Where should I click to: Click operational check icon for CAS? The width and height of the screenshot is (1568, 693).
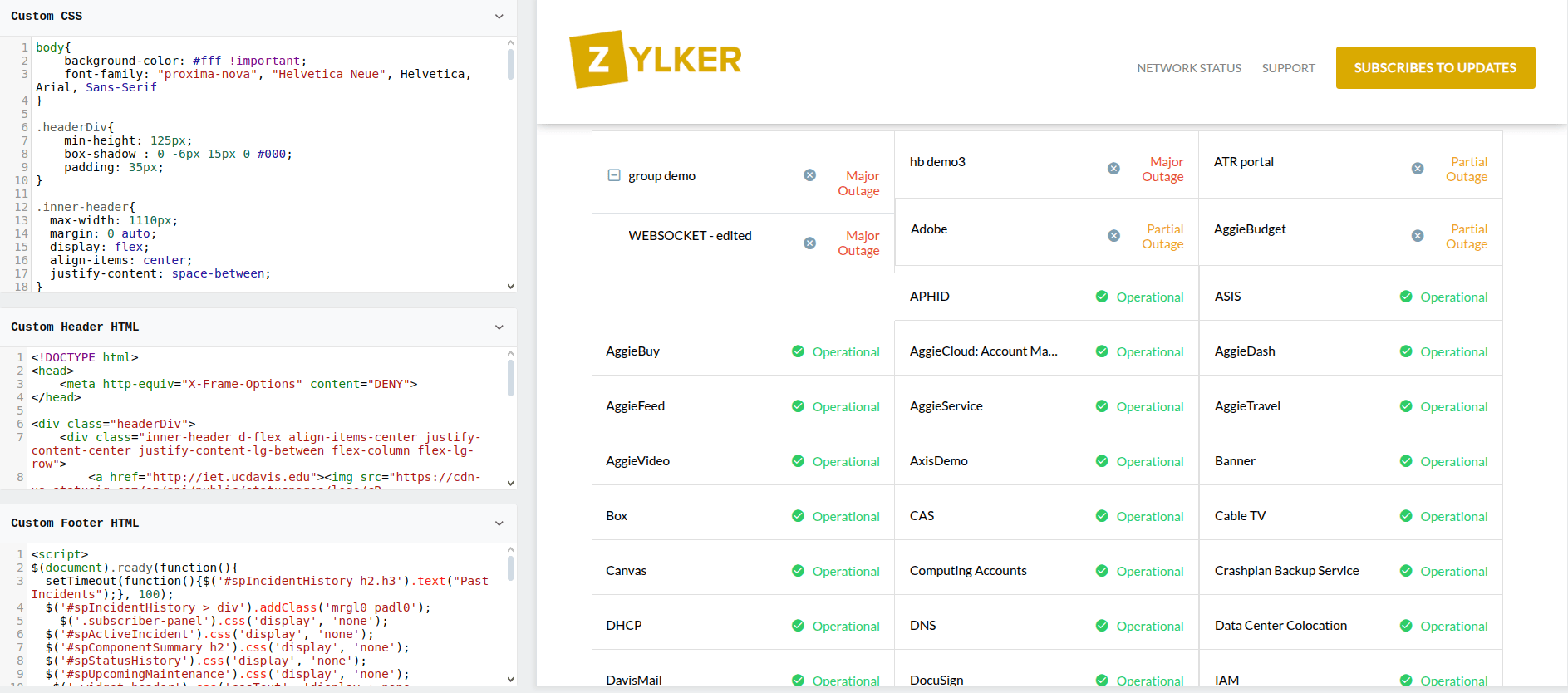point(1102,516)
